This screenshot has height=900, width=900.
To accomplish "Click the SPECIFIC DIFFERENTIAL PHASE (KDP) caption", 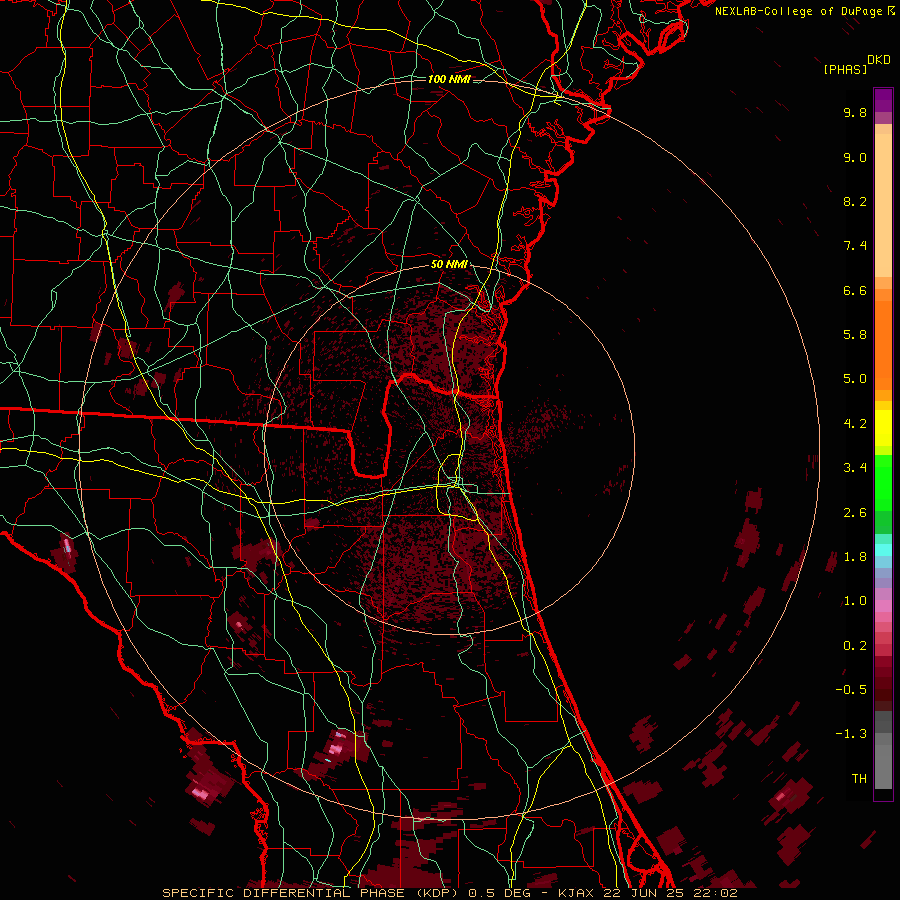I will 312,893.
